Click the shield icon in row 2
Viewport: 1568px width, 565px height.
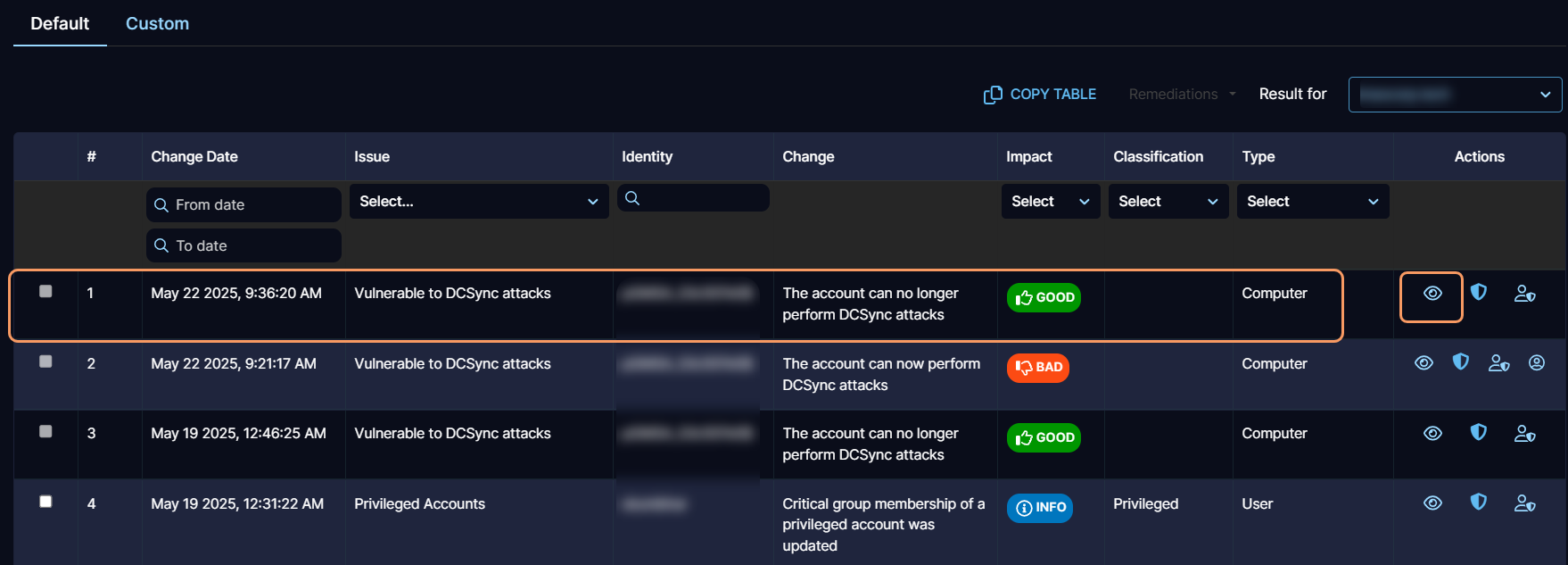[1460, 362]
